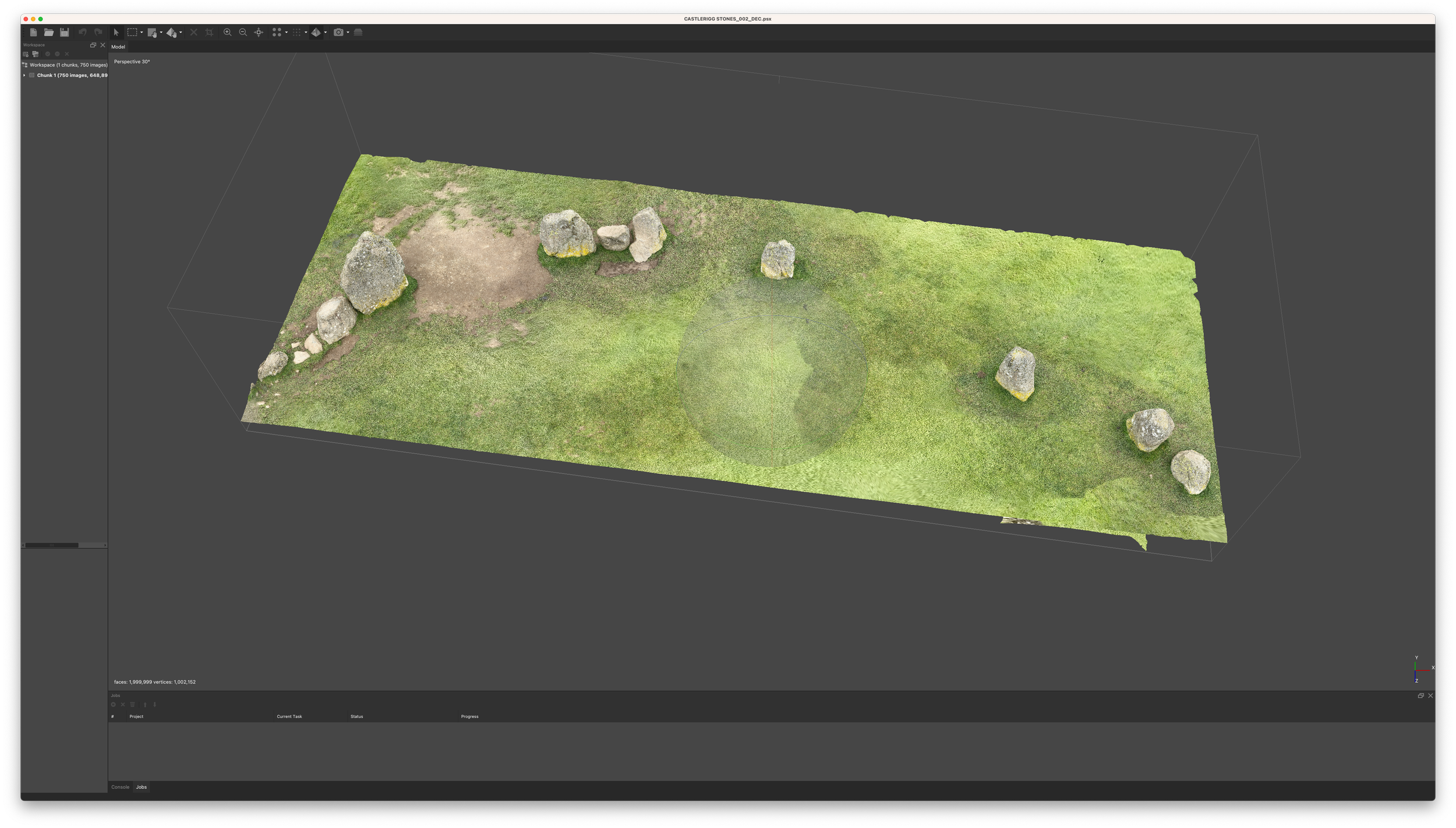Screen dimensions: 1456x828
Task: Move the job up in the queue
Action: (145, 705)
